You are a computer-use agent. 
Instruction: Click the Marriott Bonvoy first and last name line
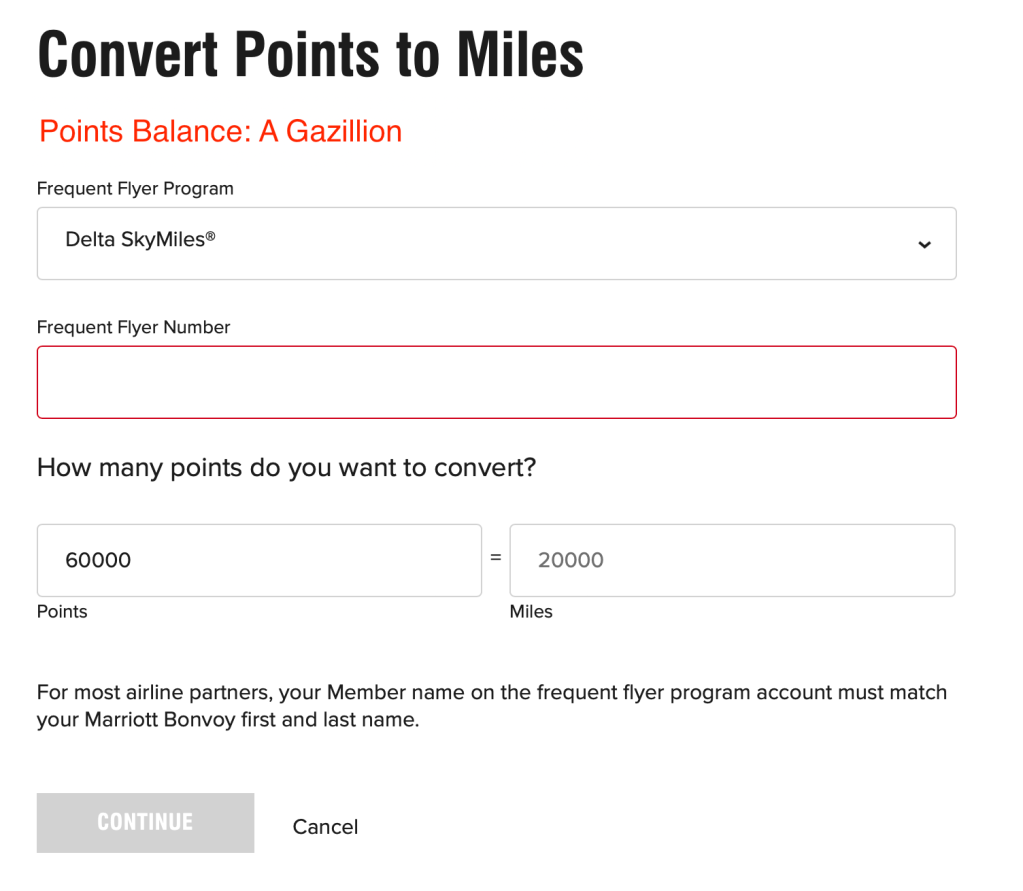pyautogui.click(x=228, y=719)
